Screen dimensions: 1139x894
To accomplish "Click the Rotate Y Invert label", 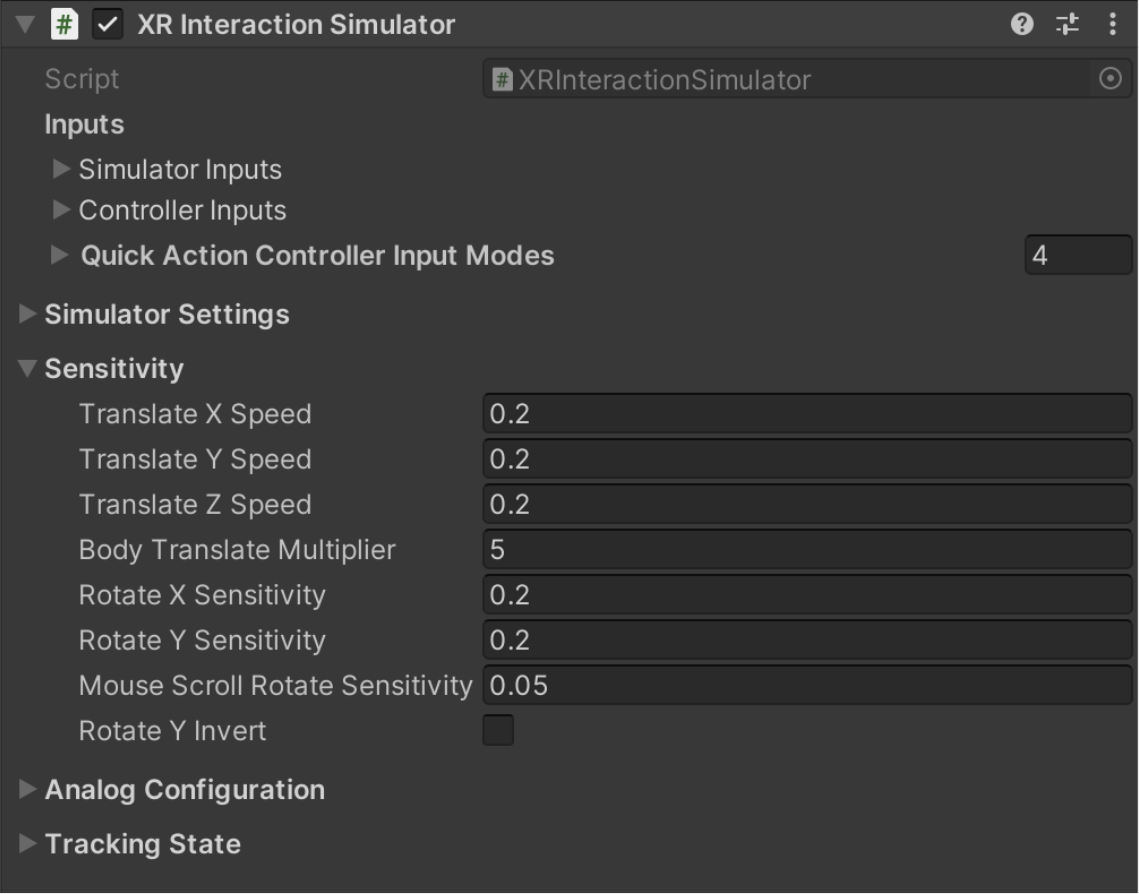I will pos(172,731).
